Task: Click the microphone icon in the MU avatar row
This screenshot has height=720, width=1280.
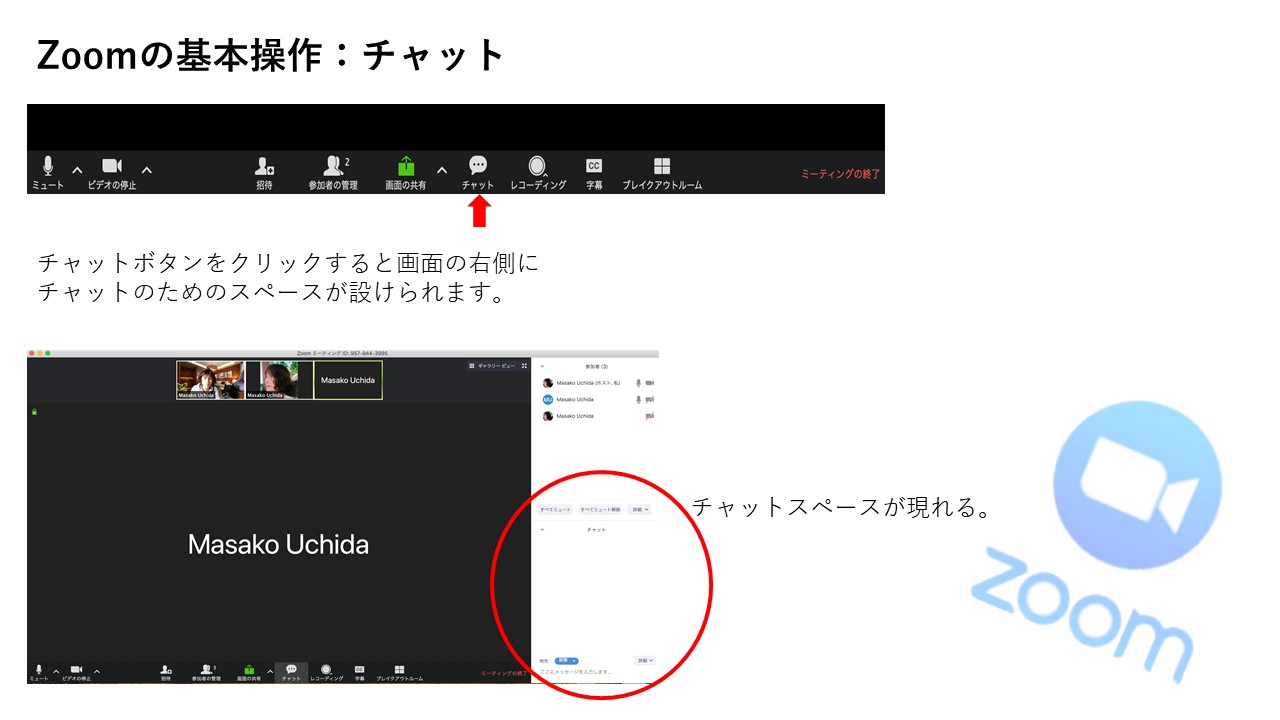Action: [638, 399]
